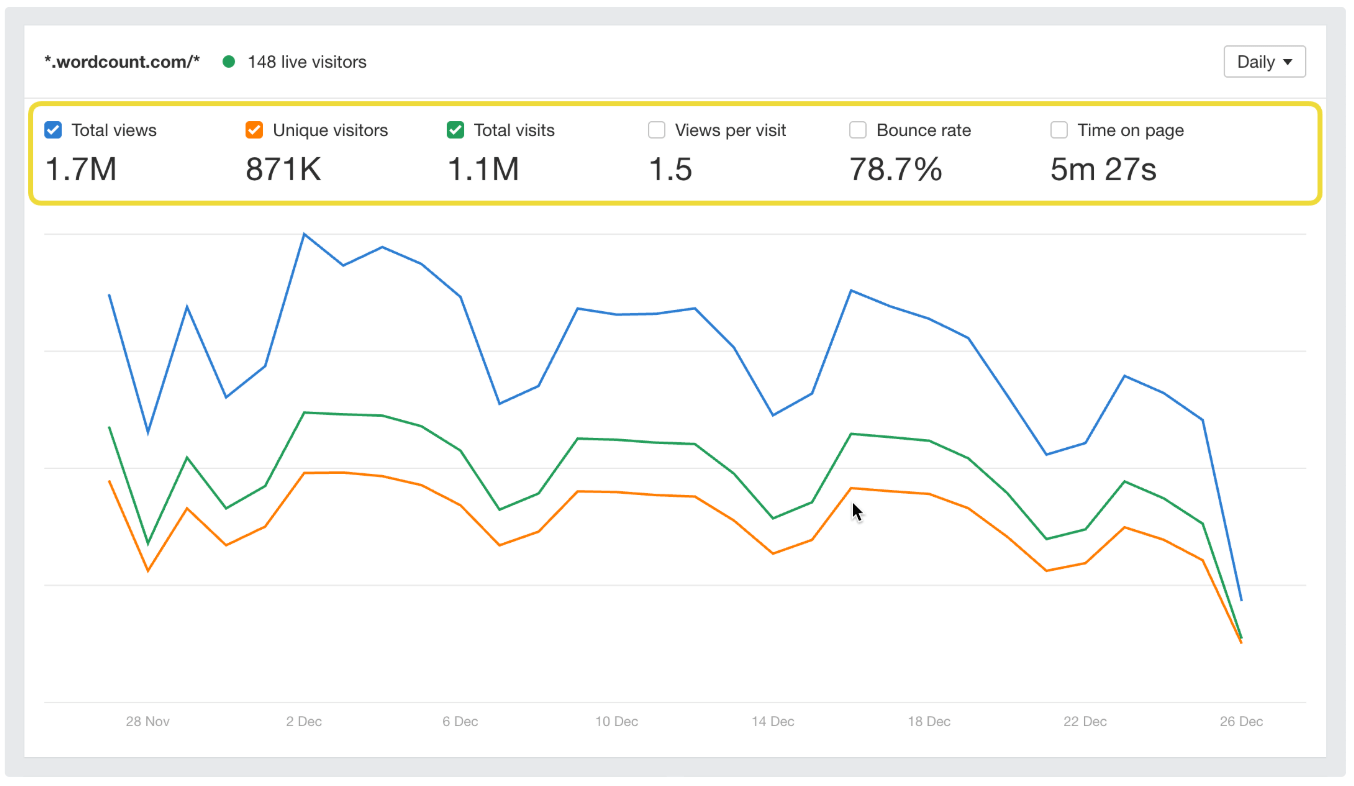Click the 1.1M Total visits value
This screenshot has width=1354, height=786.
coord(483,169)
